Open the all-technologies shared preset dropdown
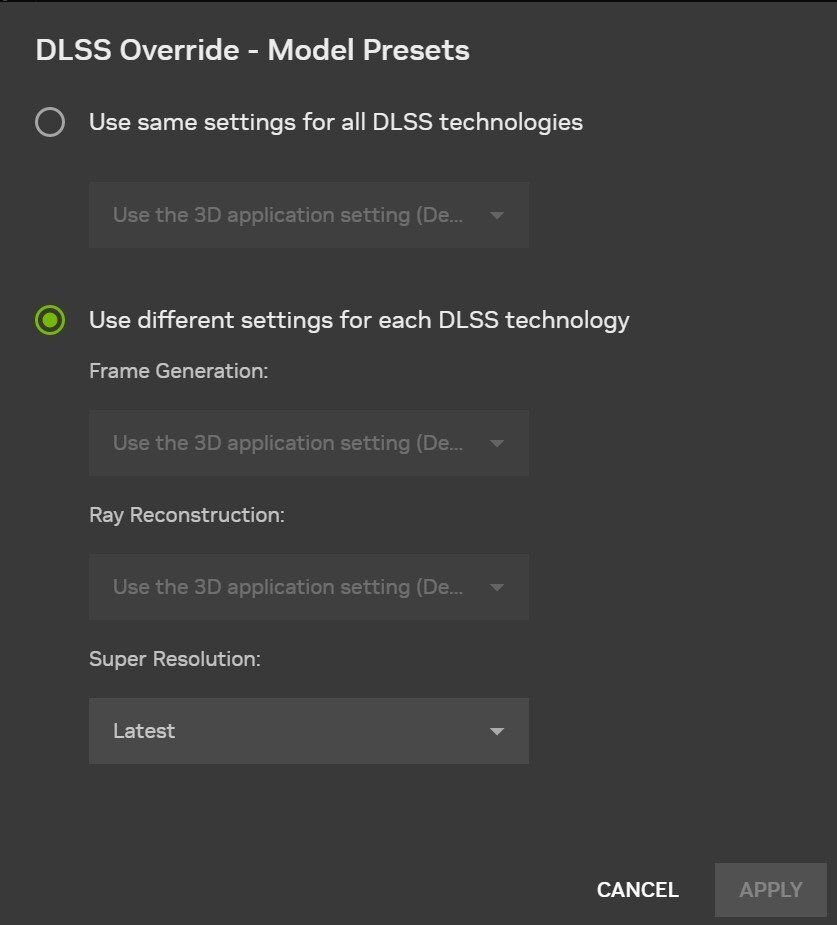Viewport: 837px width, 925px height. 308,215
